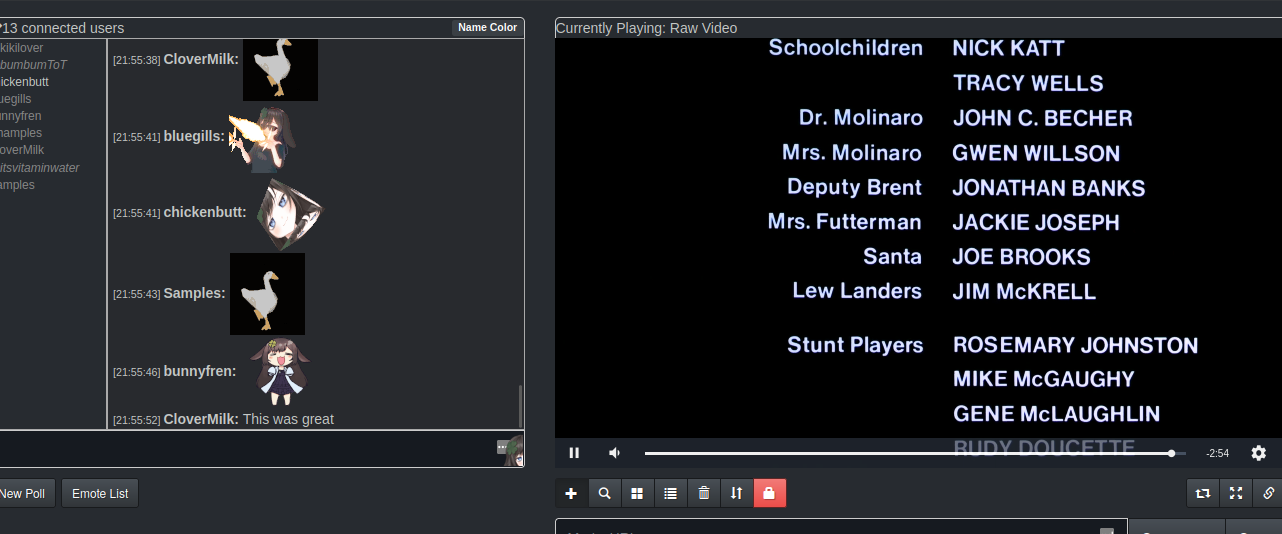Click the up-down arrows shuffle button
The height and width of the screenshot is (534, 1282).
click(736, 493)
